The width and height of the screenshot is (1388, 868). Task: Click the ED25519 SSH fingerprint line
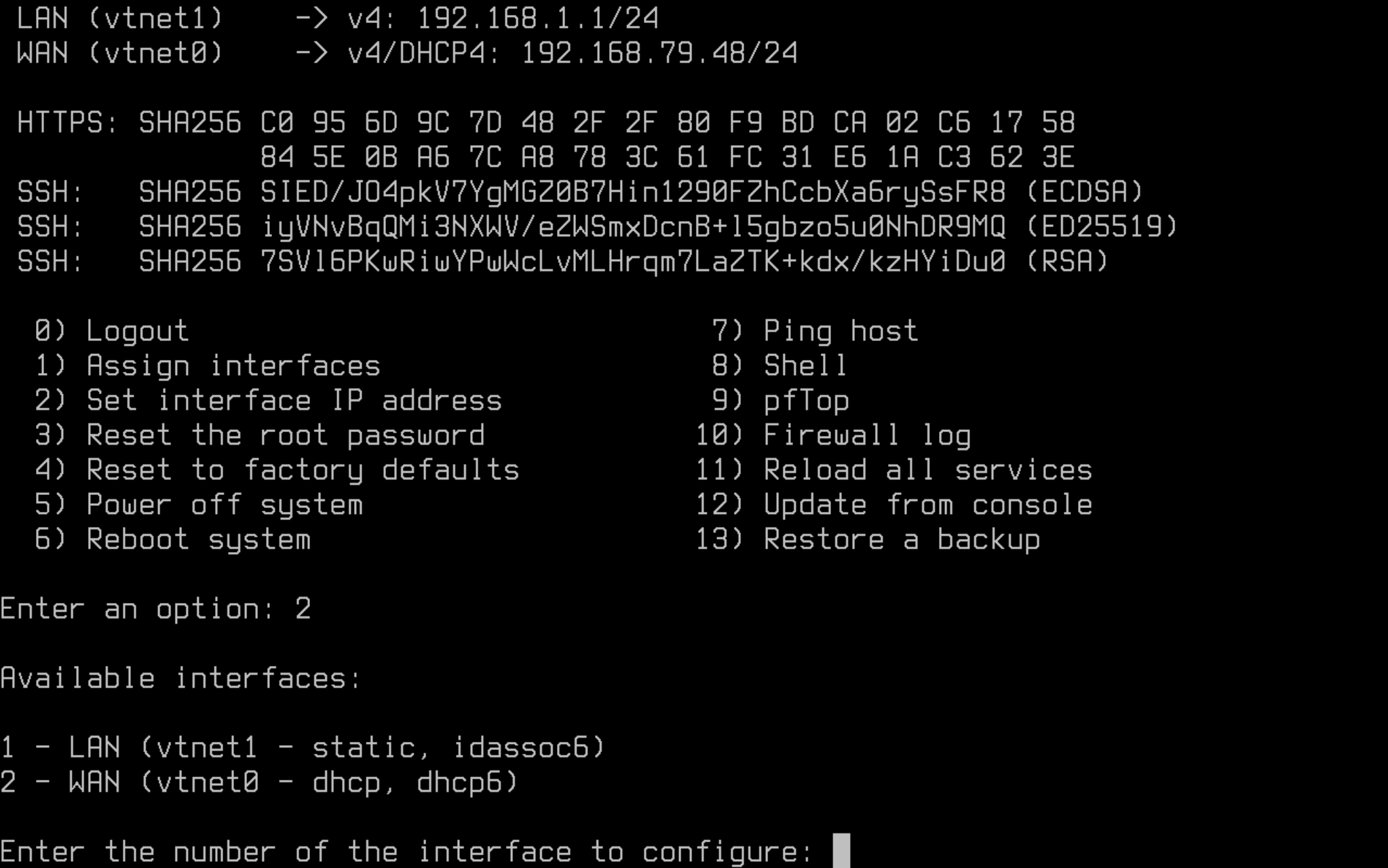tap(597, 226)
